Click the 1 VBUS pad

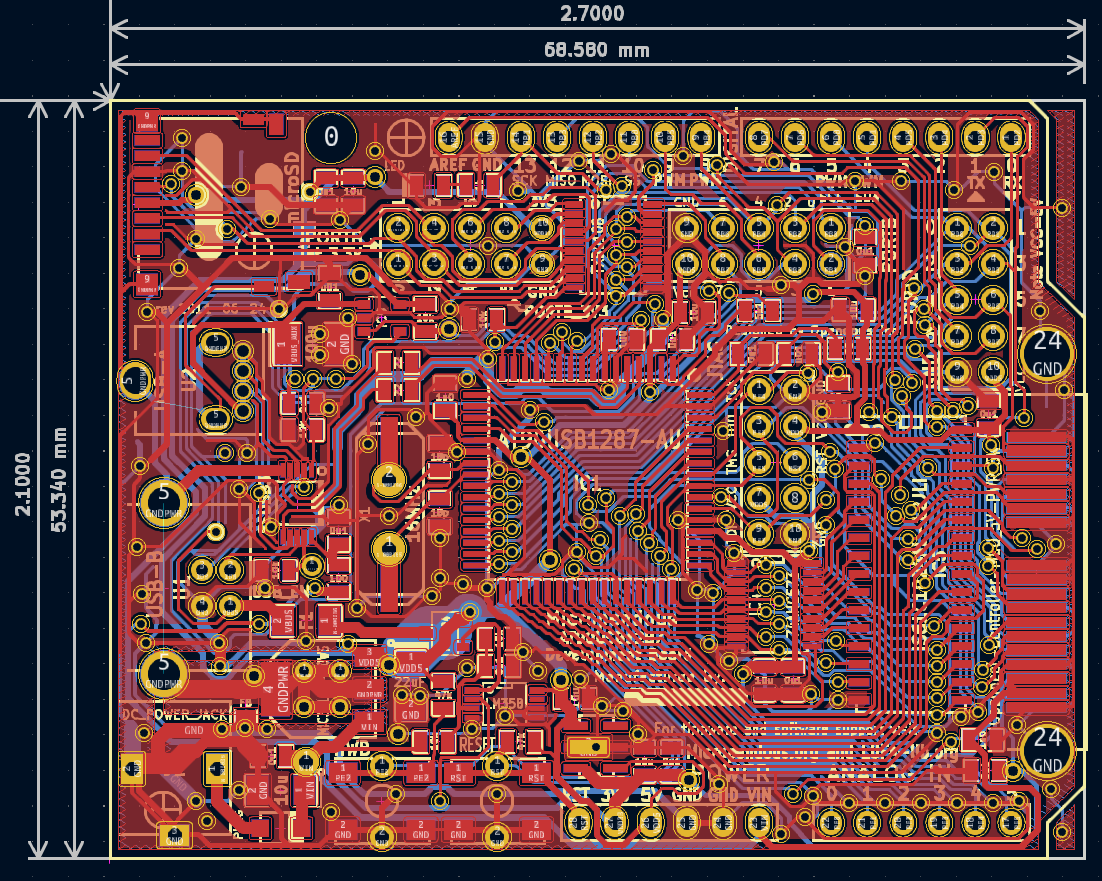284,346
